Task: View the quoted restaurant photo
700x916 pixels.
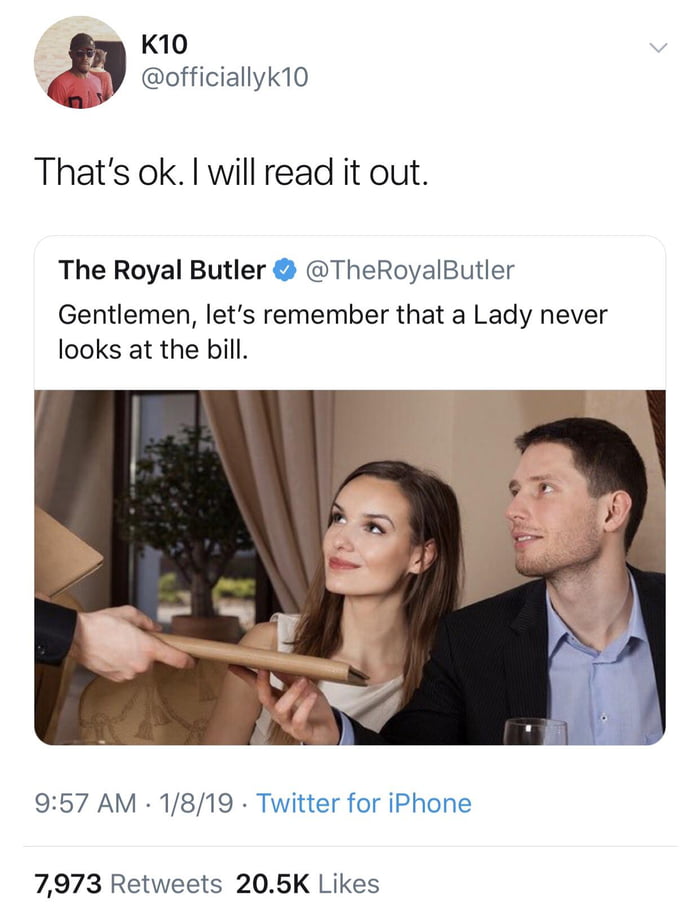Action: pos(349,567)
